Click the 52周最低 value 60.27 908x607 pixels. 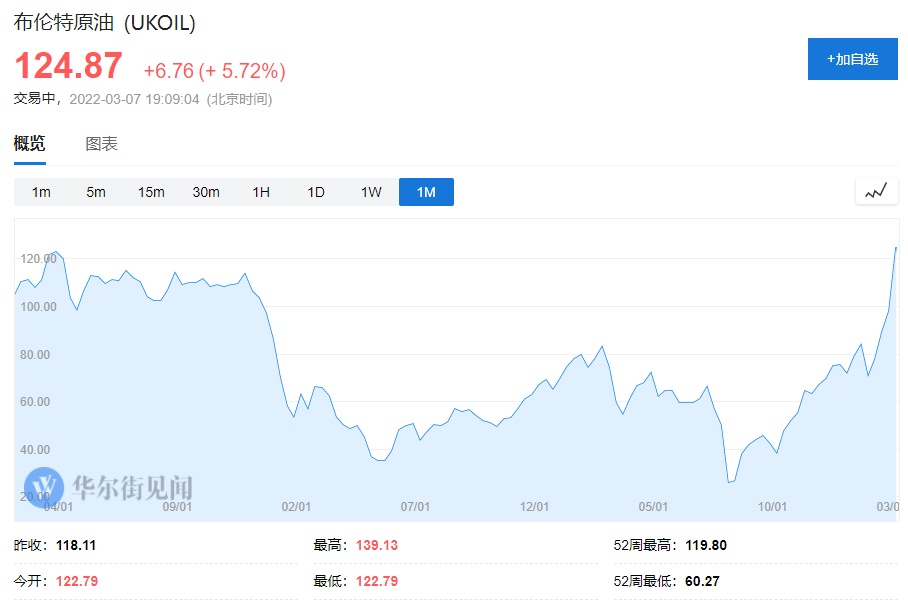(x=704, y=581)
